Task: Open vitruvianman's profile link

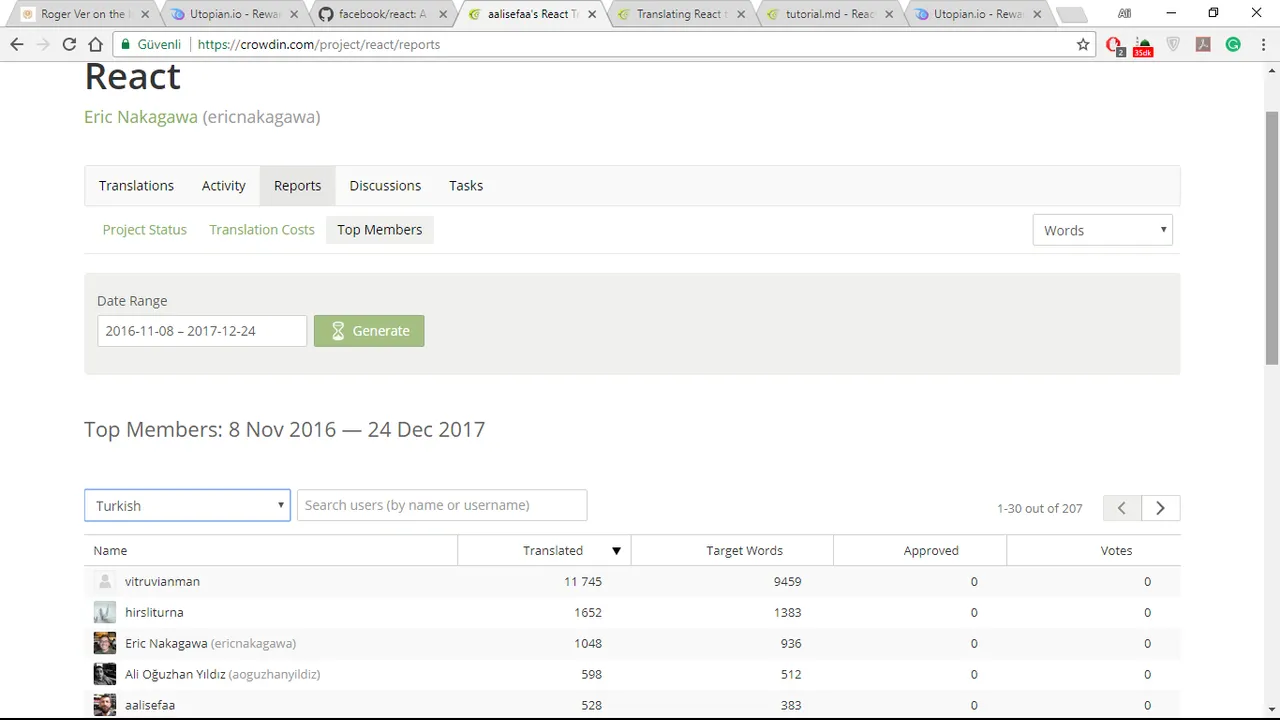Action: point(162,581)
